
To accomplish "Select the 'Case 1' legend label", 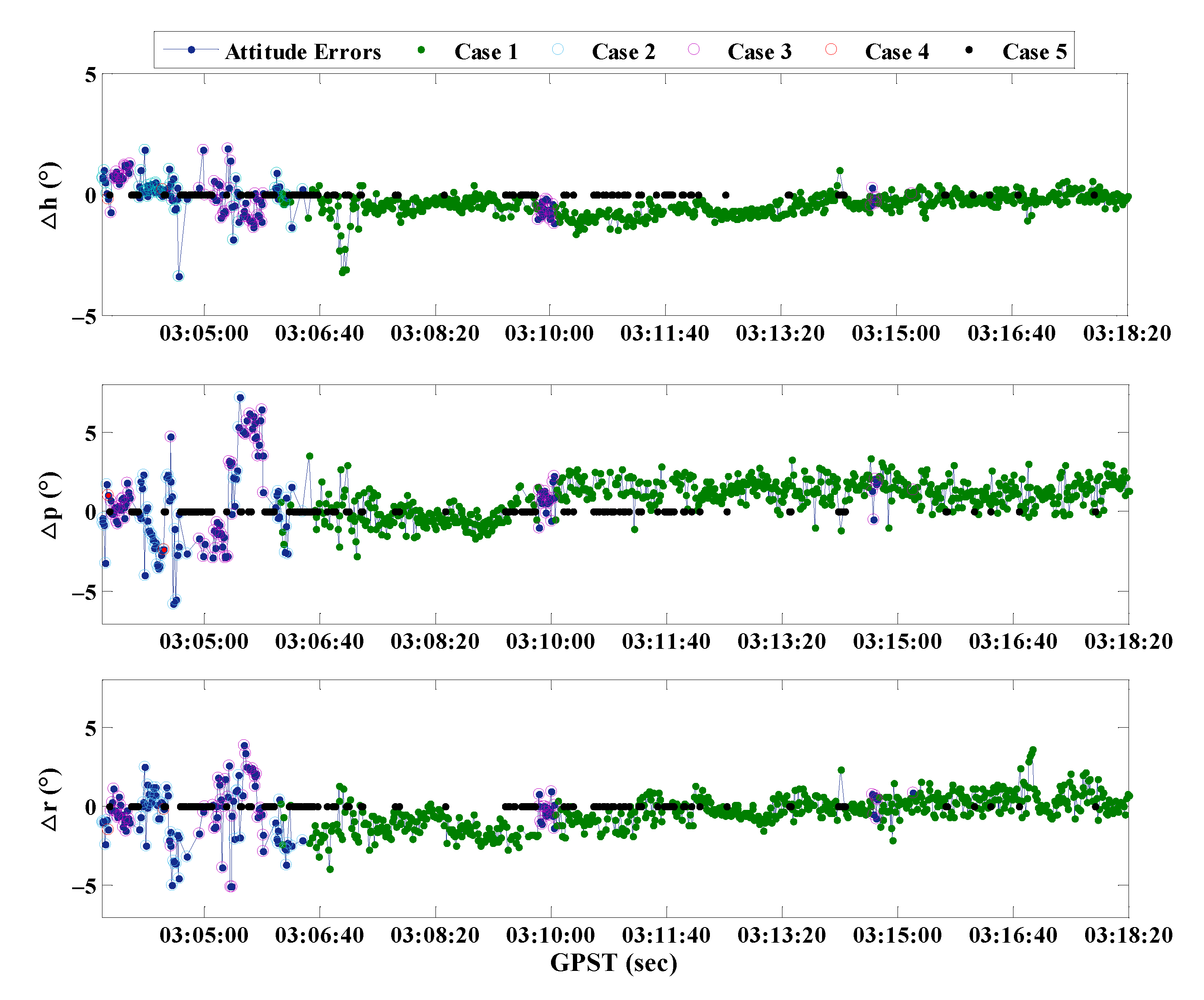I will click(486, 52).
